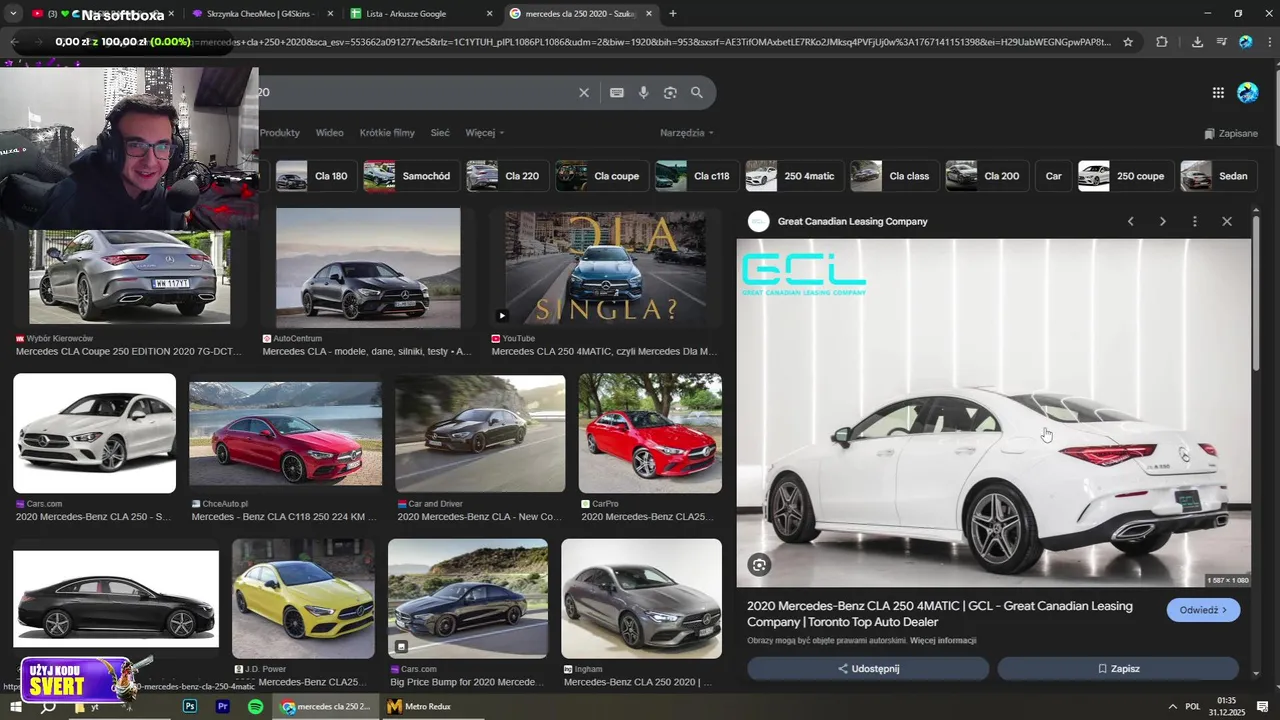Switch to the Produkty search tab
The height and width of the screenshot is (720, 1280).
point(280,132)
